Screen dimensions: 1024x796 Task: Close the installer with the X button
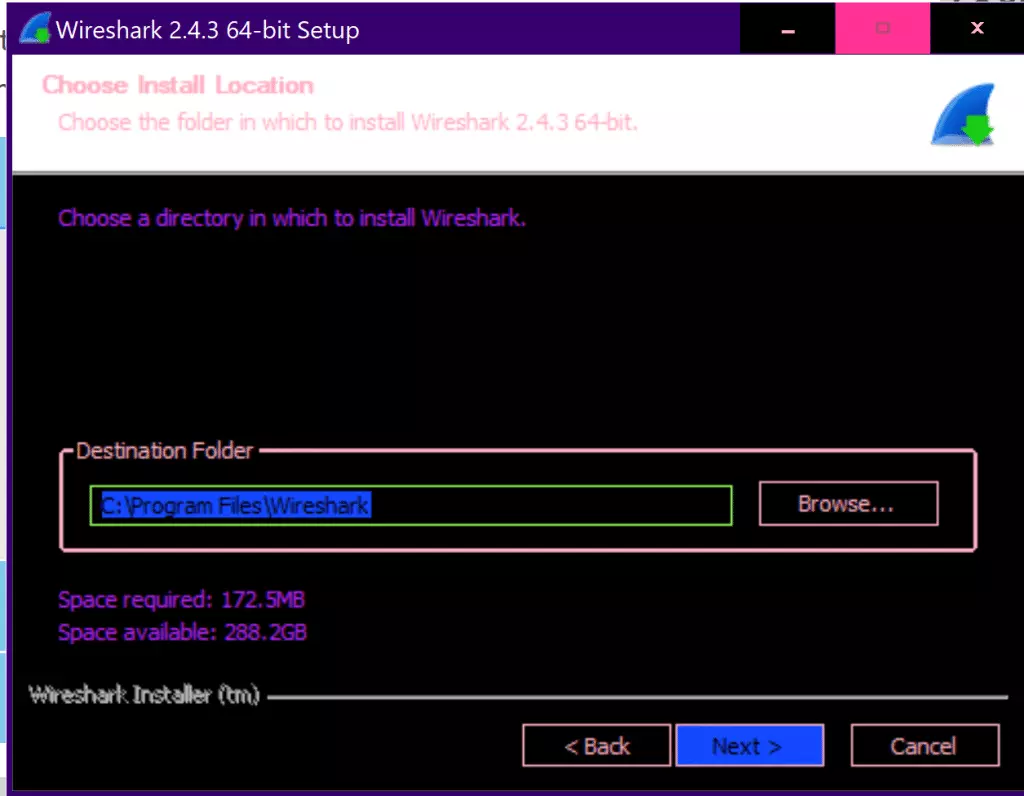pyautogui.click(x=977, y=28)
